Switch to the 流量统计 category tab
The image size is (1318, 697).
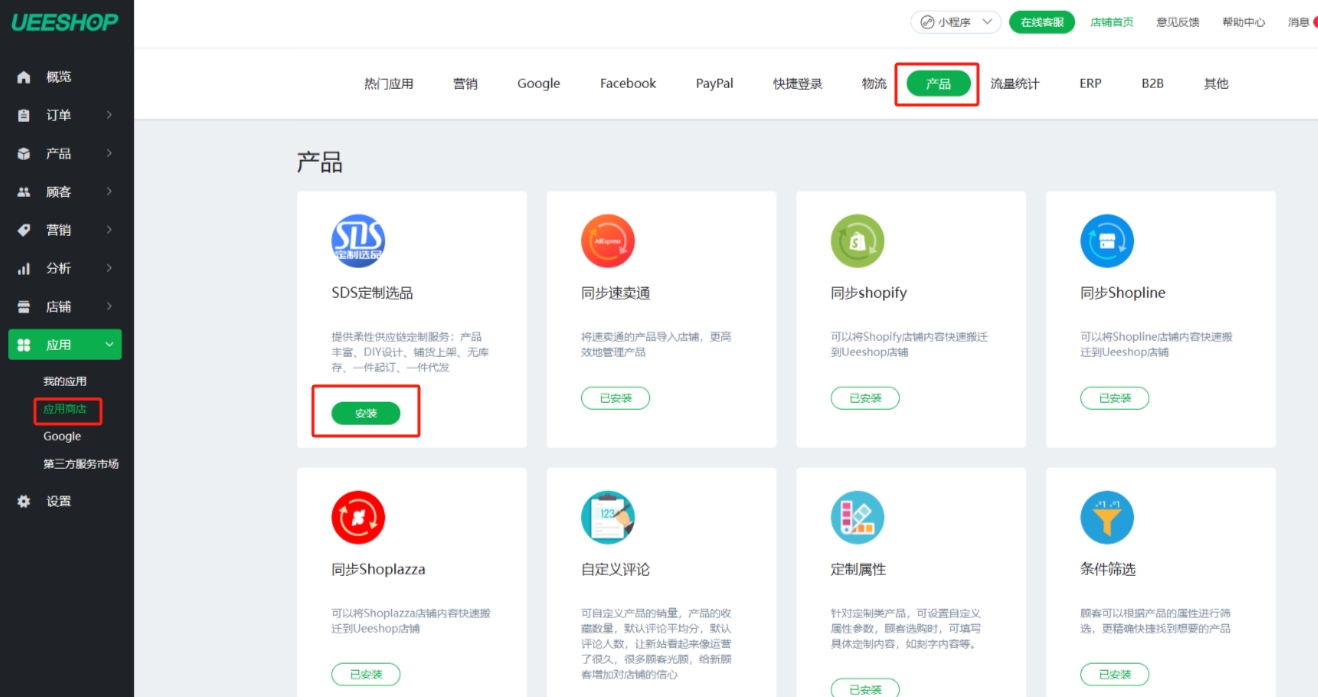point(1015,84)
